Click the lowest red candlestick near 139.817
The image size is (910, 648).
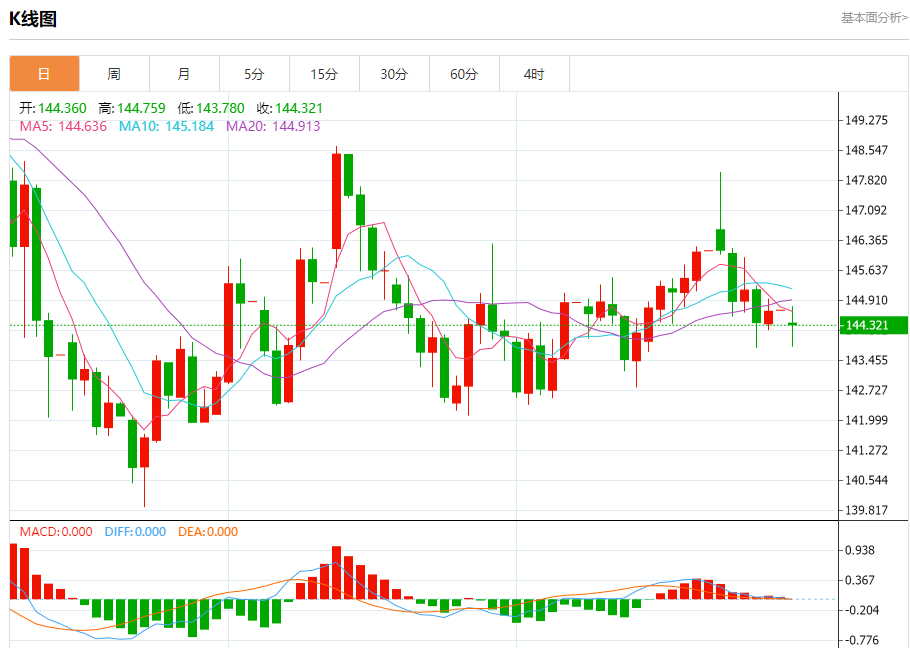point(145,452)
